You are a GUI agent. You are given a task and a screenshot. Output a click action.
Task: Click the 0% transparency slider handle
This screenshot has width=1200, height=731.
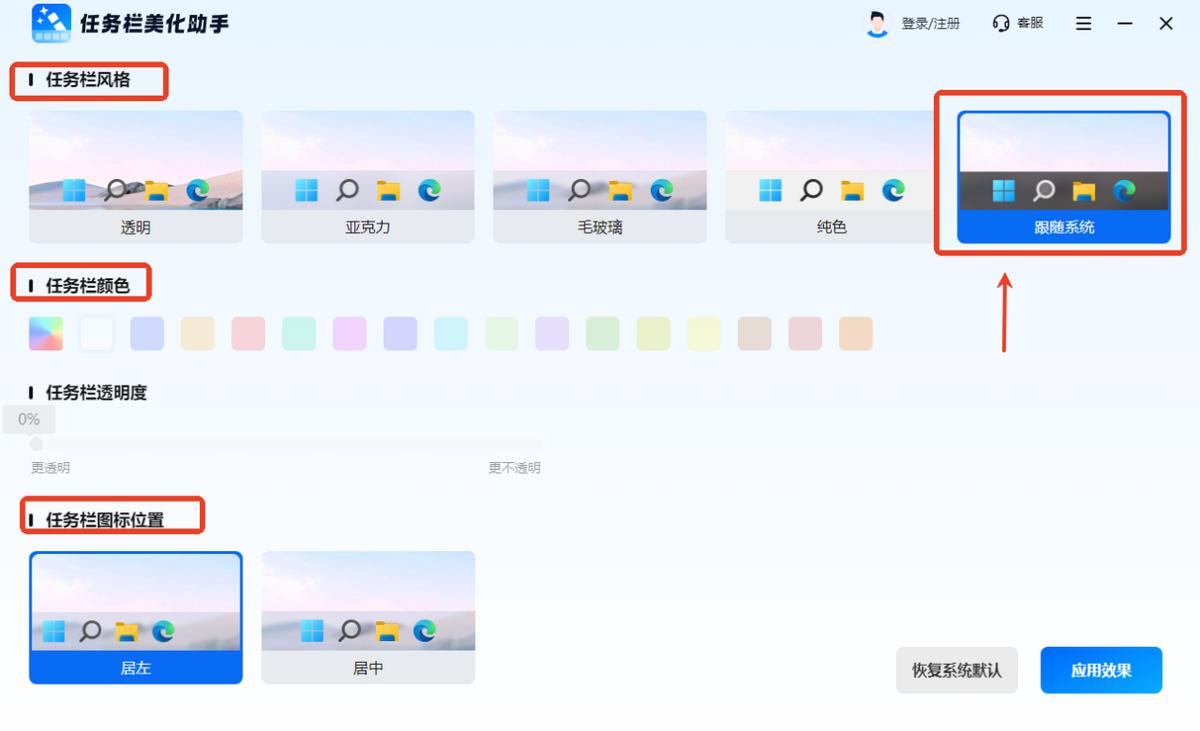pos(36,441)
